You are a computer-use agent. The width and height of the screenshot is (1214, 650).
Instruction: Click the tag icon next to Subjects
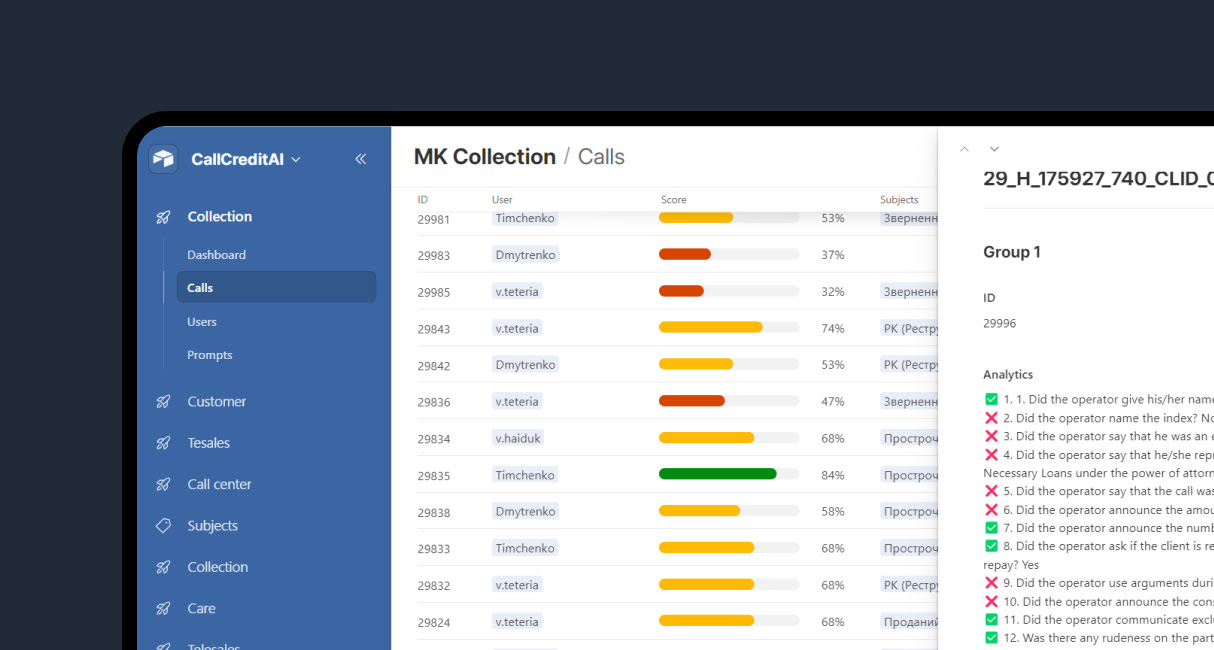tap(163, 526)
